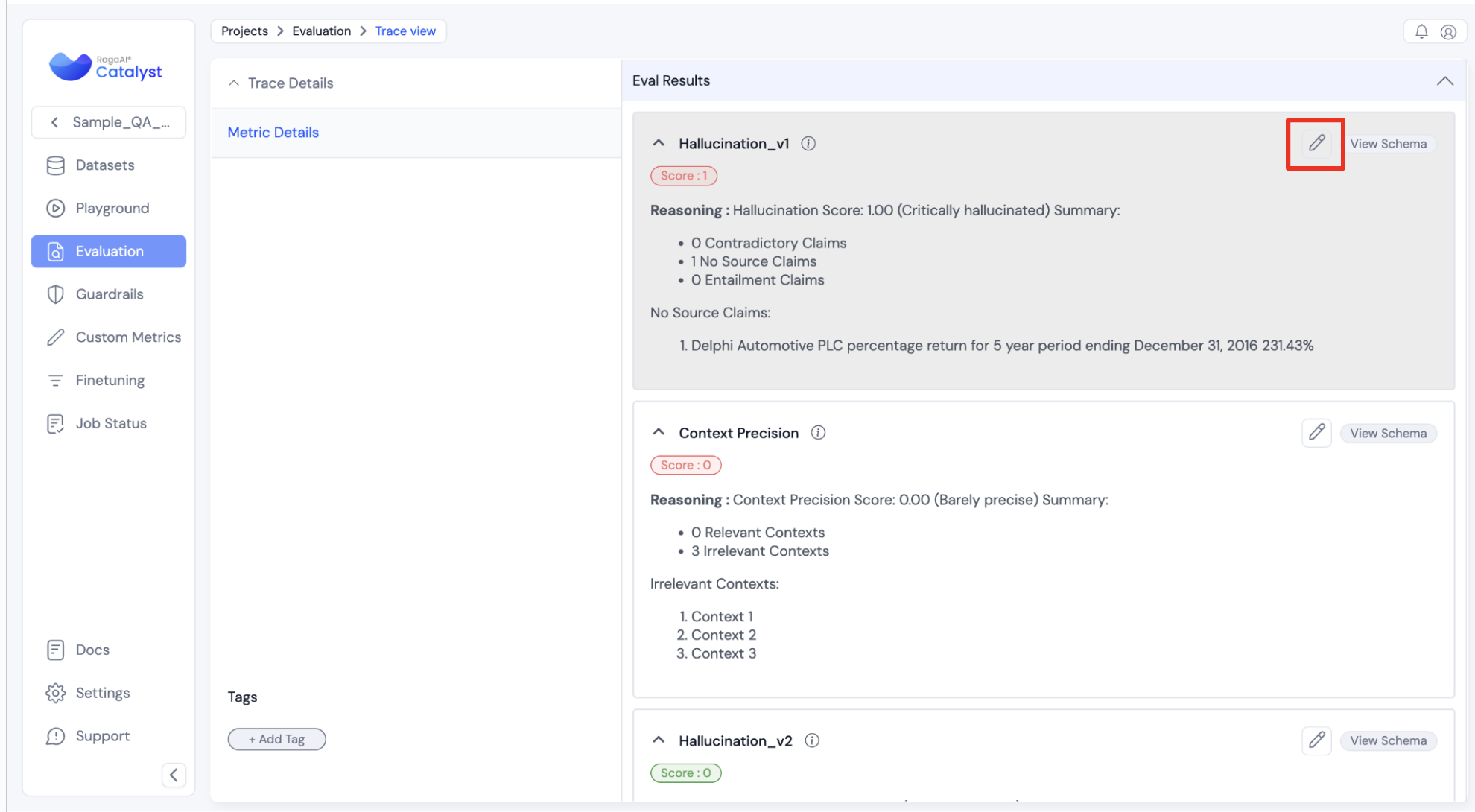Click View Schema for Context Precision
Screen dimensions: 1475x812
pos(1388,434)
